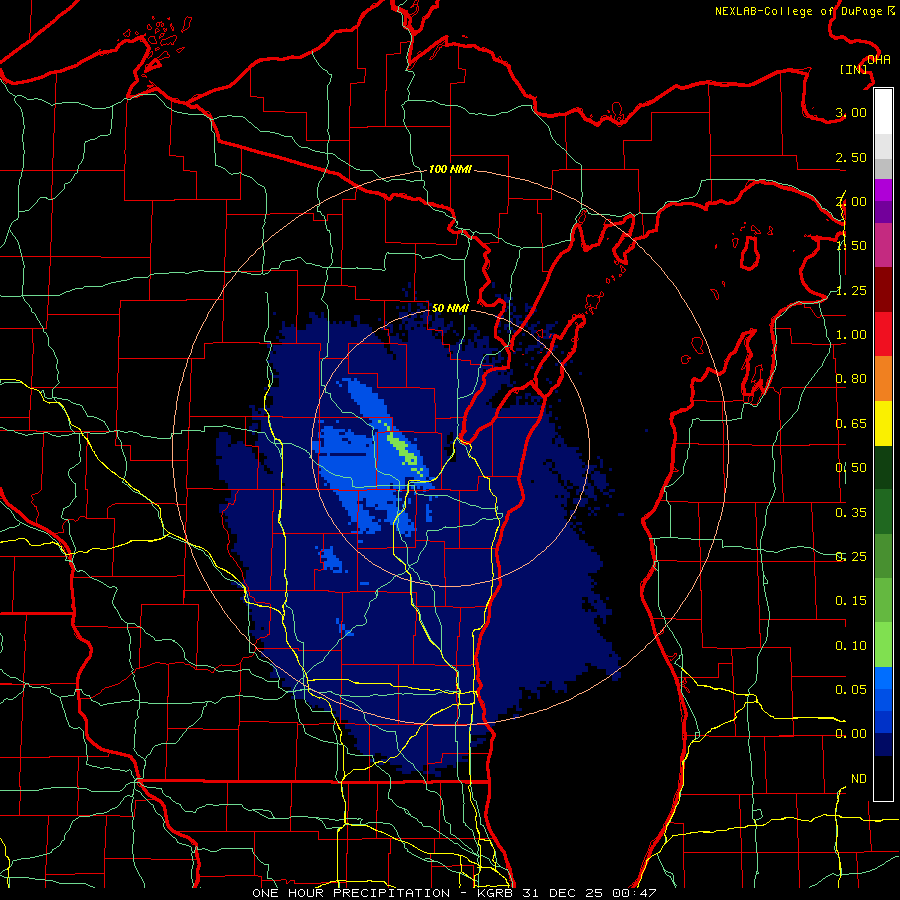This screenshot has width=900, height=900.
Task: Select the dark red legend swatch
Action: coord(883,290)
